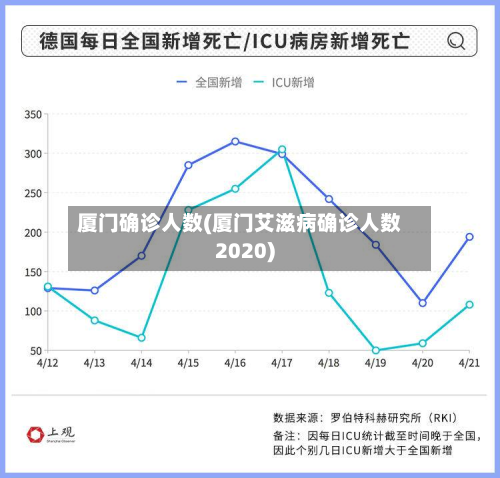500x478 pixels.
Task: Click the data source line 罗伯特科赫研究所 (RKI)
Action: point(365,418)
